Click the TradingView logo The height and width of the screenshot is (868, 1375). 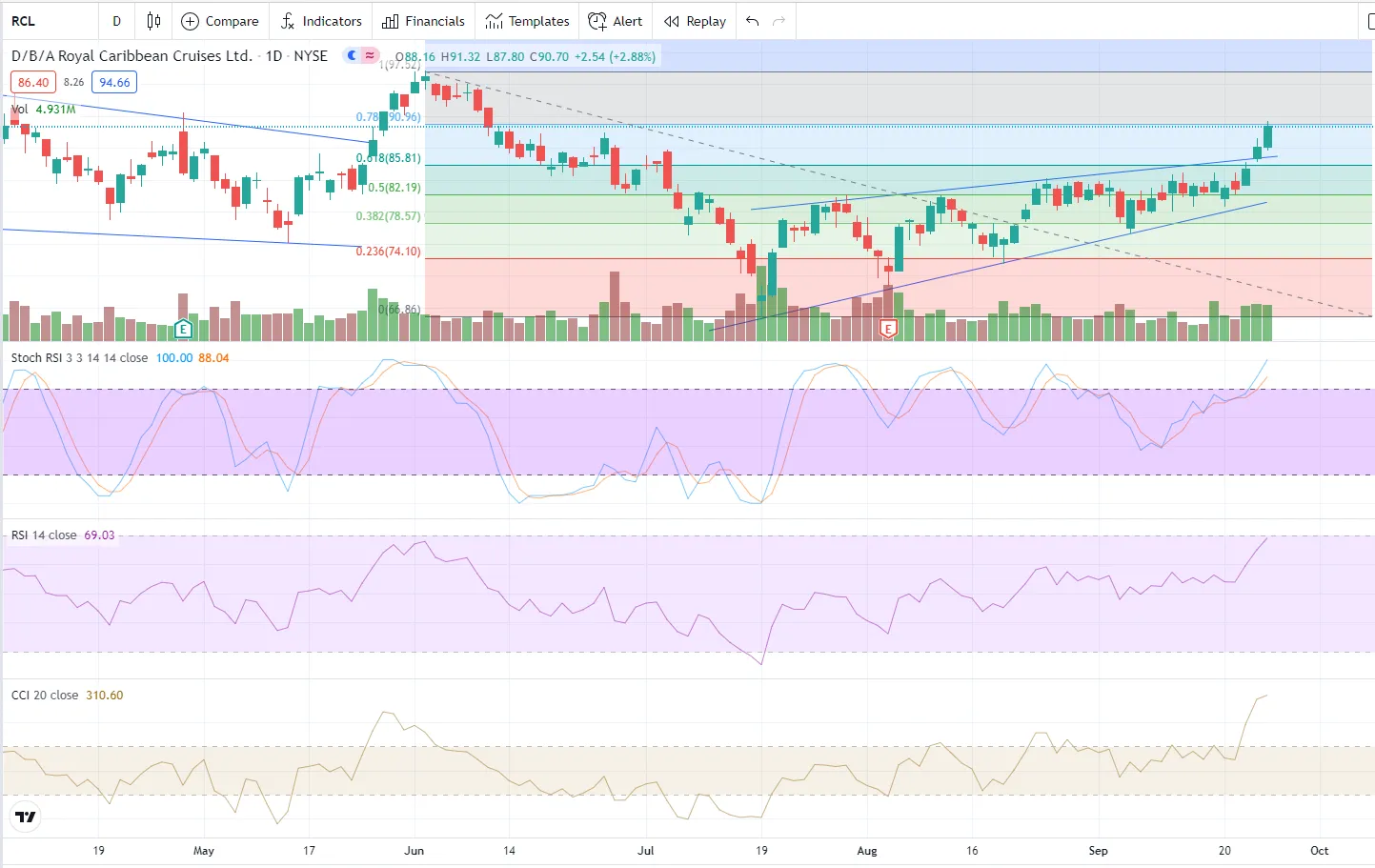pos(26,817)
